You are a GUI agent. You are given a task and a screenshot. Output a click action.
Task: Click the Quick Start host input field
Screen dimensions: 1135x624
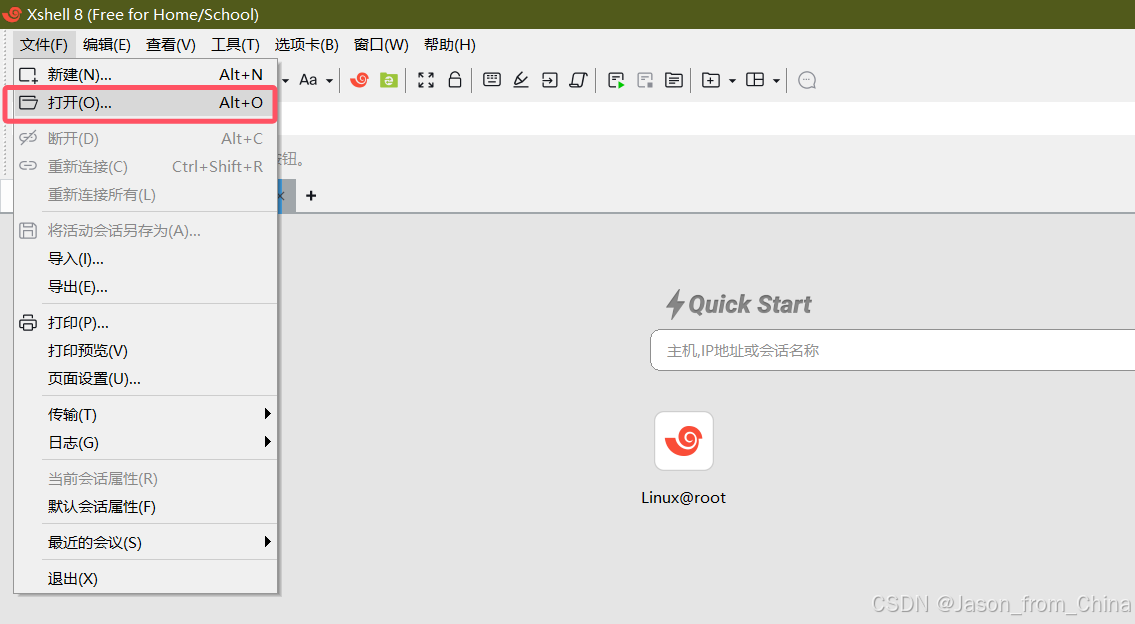(x=893, y=350)
